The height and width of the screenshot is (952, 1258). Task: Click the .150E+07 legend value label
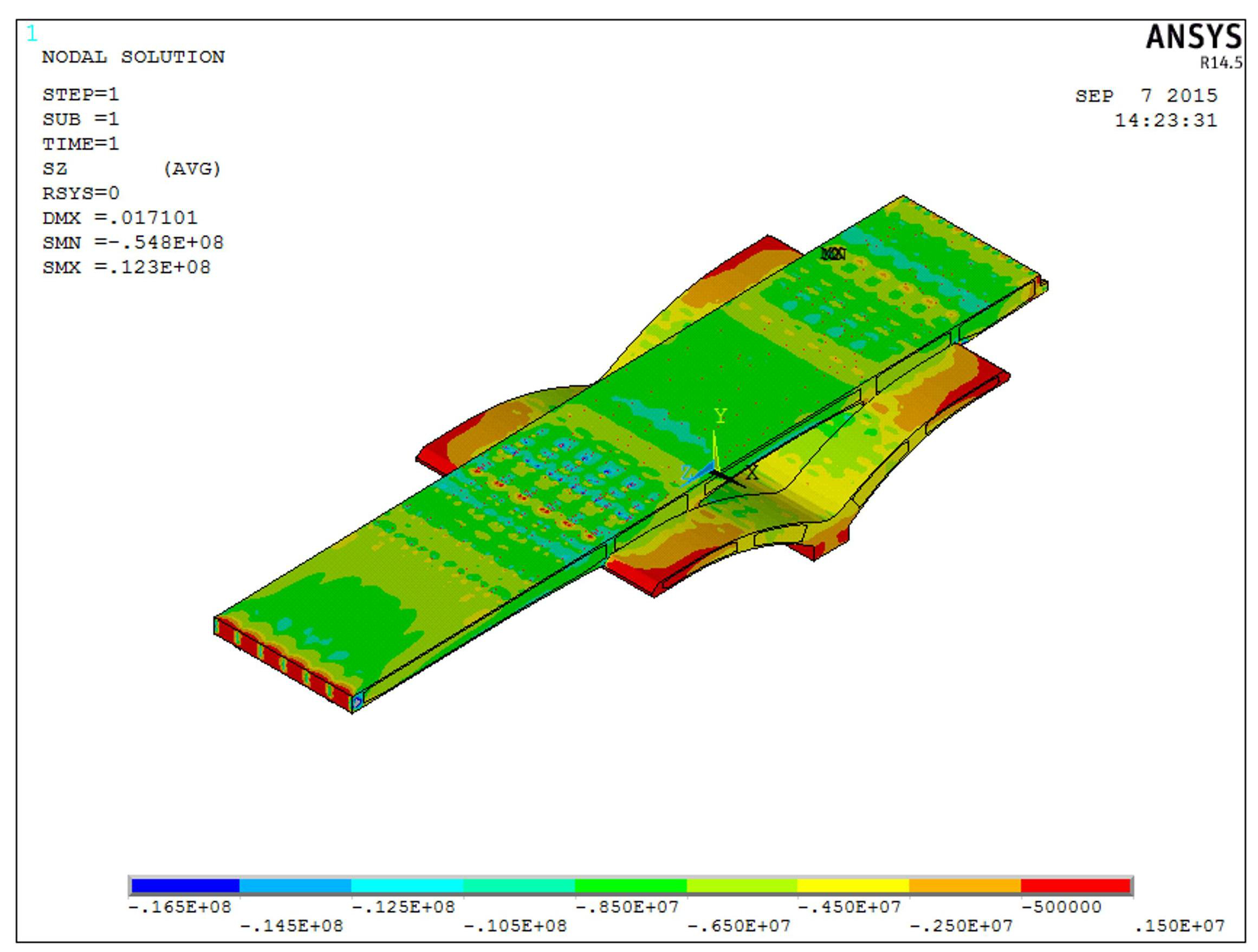(x=1179, y=926)
